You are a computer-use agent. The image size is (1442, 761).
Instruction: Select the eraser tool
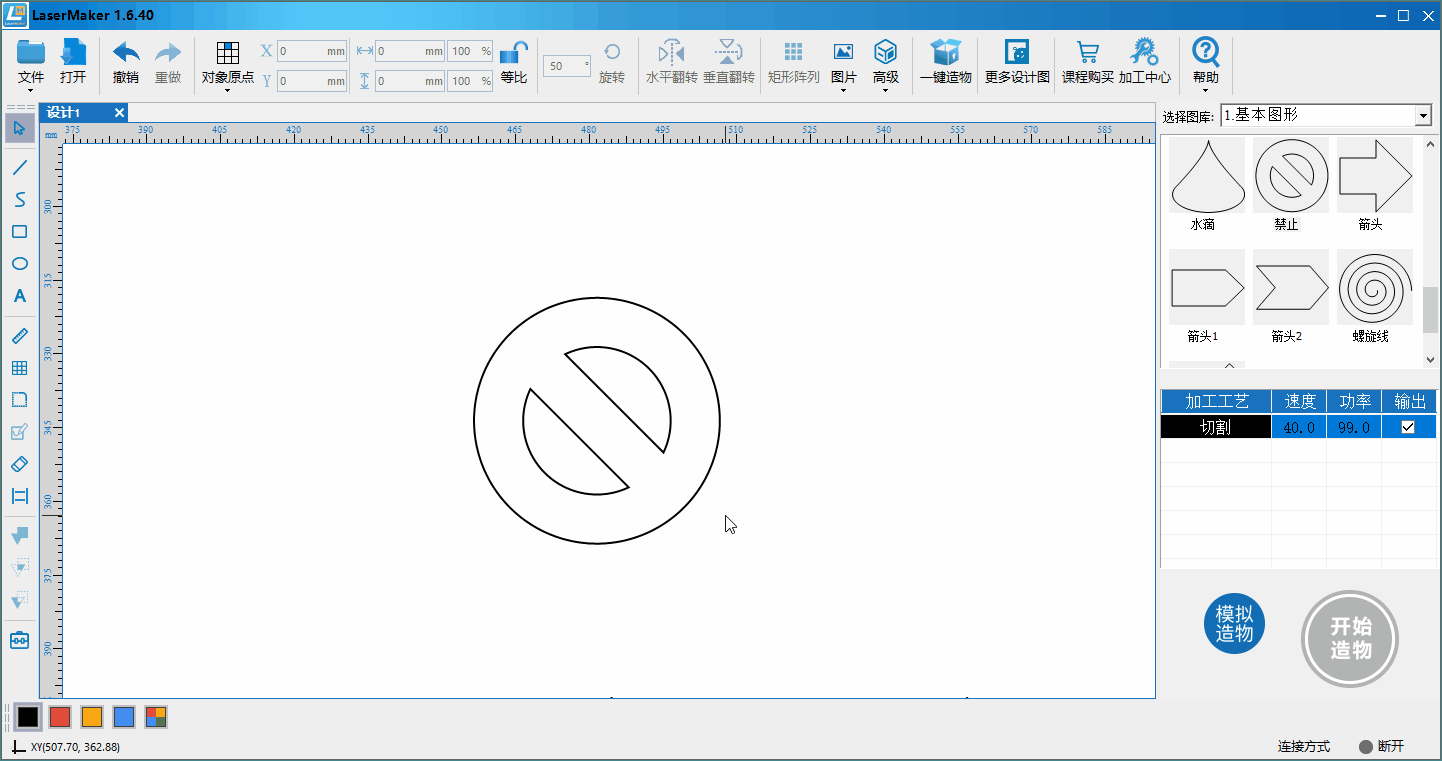[x=20, y=464]
